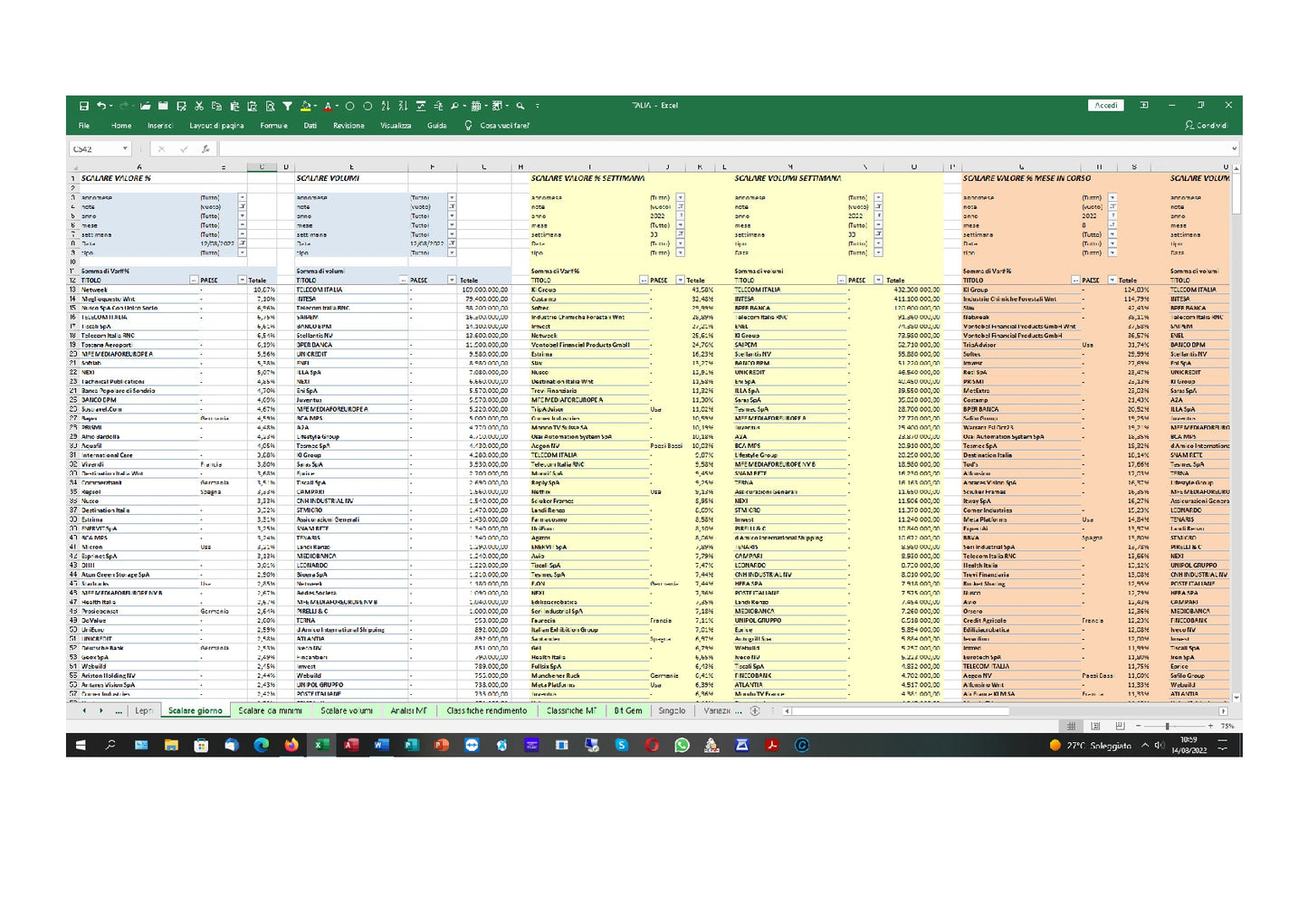Open Firefox from the taskbar

click(291, 746)
